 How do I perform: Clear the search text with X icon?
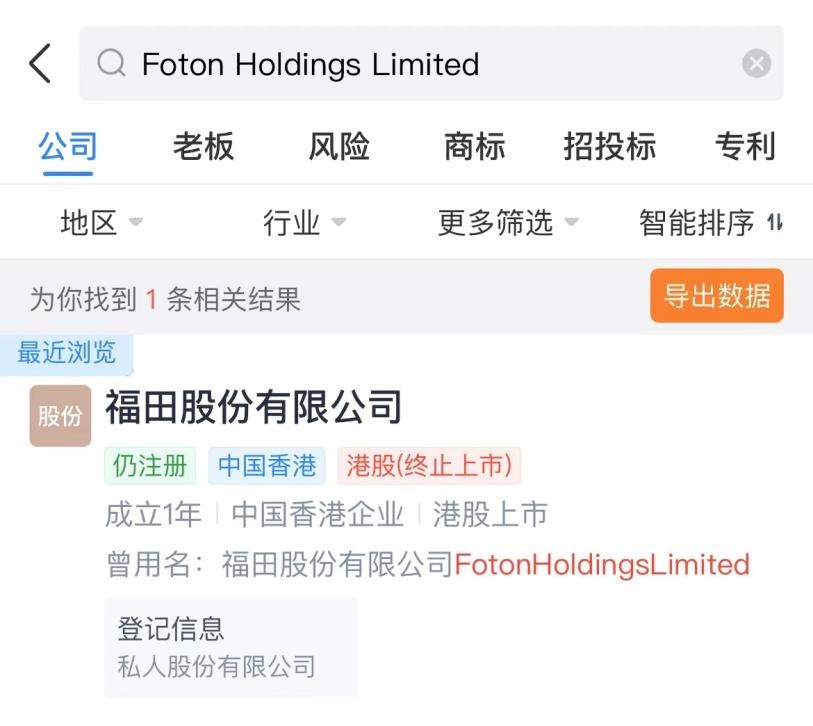point(756,64)
